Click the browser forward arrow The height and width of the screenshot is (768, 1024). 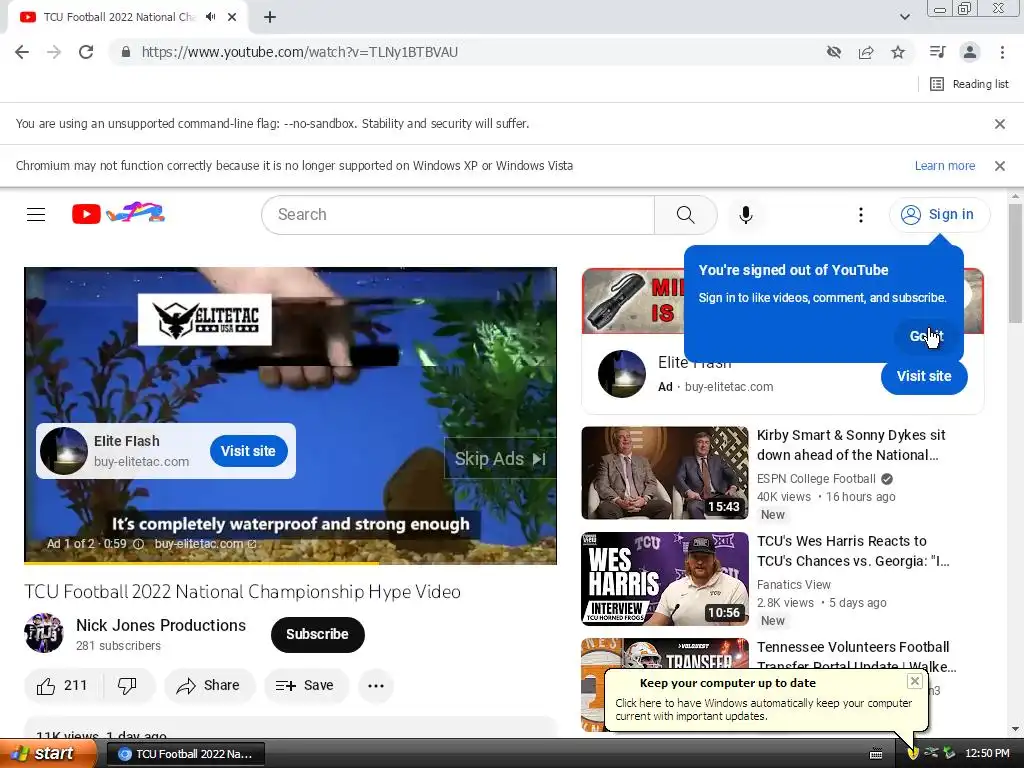(x=54, y=52)
